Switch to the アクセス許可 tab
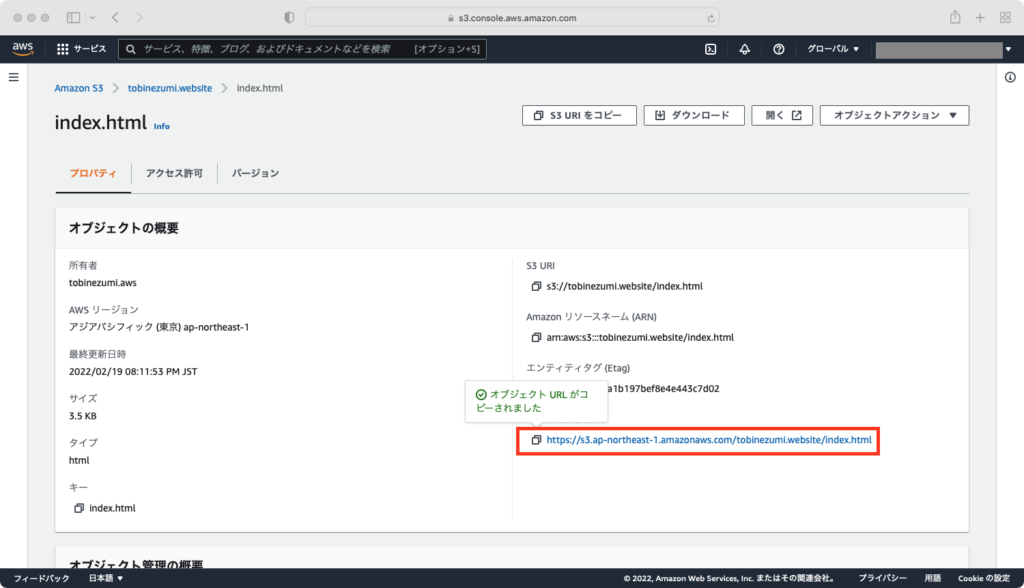1024x588 pixels. 174,173
